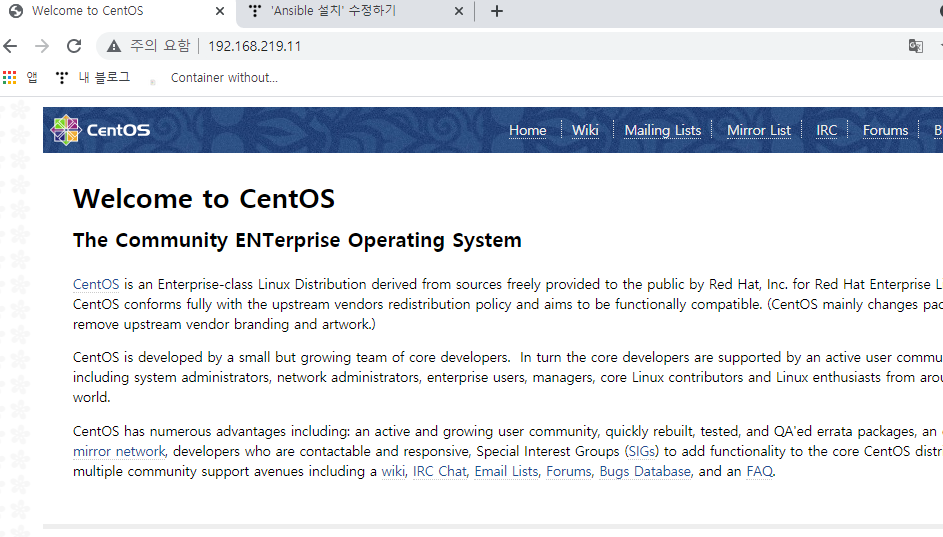Follow the 'Bugs Database' link
Viewport: 943px width, 537px height.
(645, 471)
